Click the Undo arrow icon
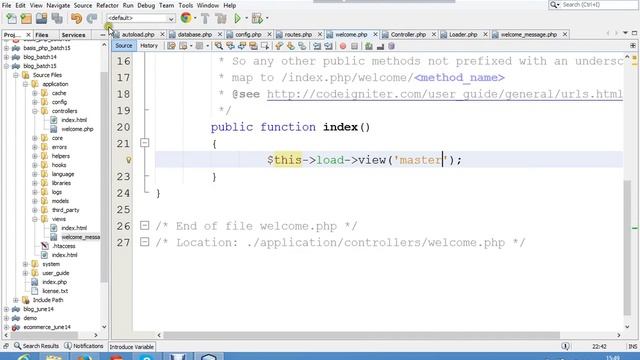 coord(76,18)
